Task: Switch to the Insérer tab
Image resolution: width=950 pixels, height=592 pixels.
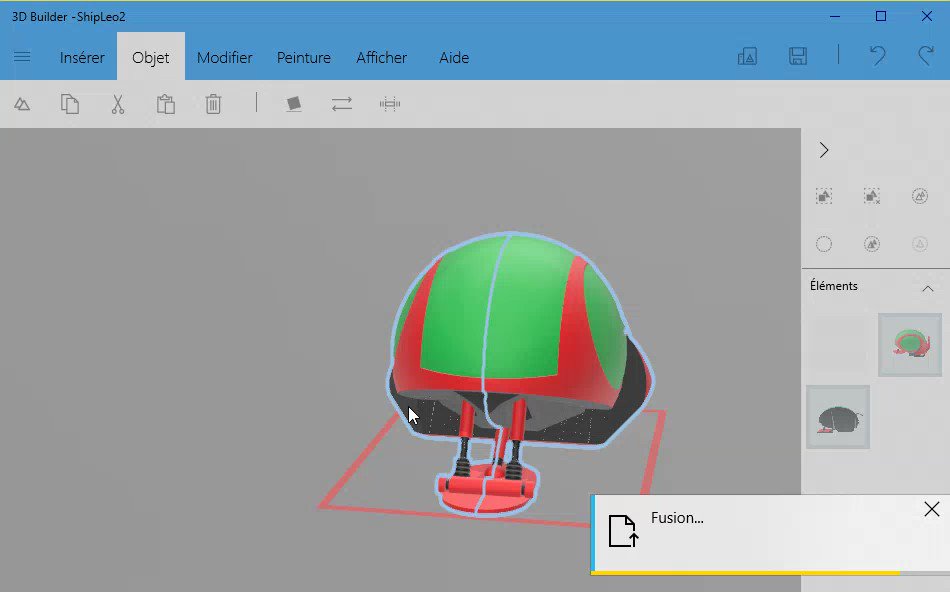Action: [82, 58]
